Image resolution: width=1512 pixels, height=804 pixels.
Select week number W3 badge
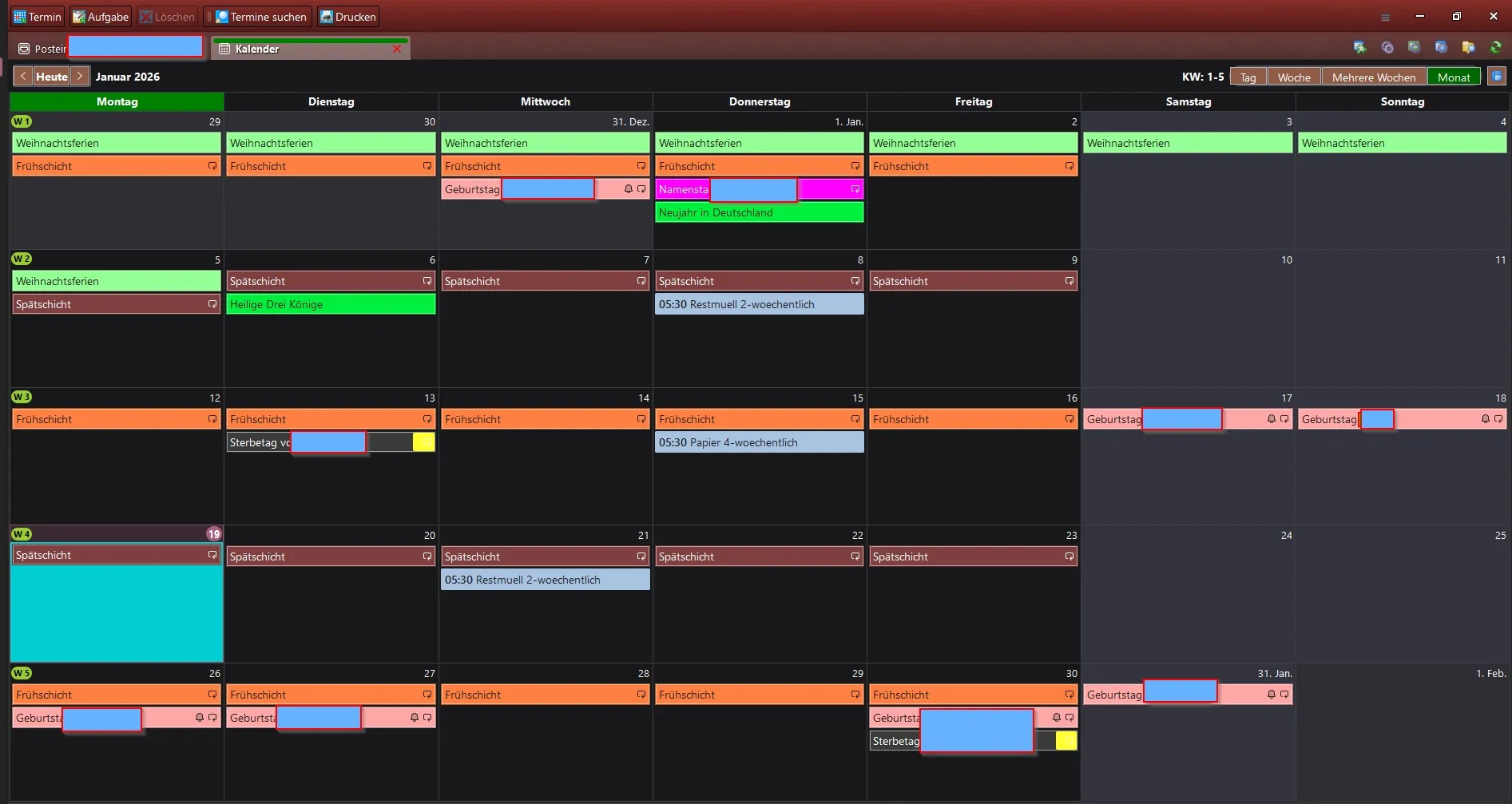22,397
